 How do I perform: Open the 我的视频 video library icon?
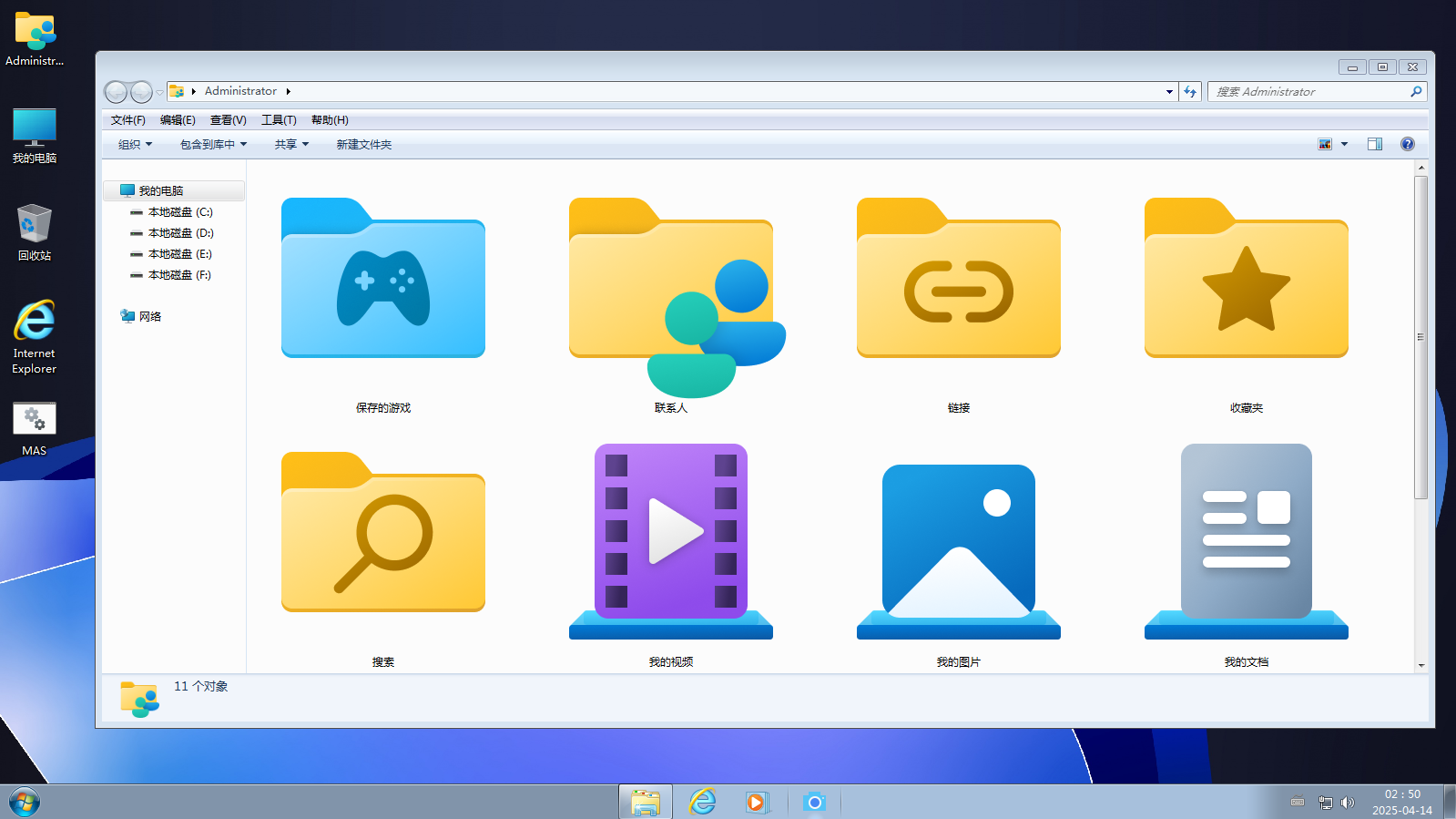671,541
